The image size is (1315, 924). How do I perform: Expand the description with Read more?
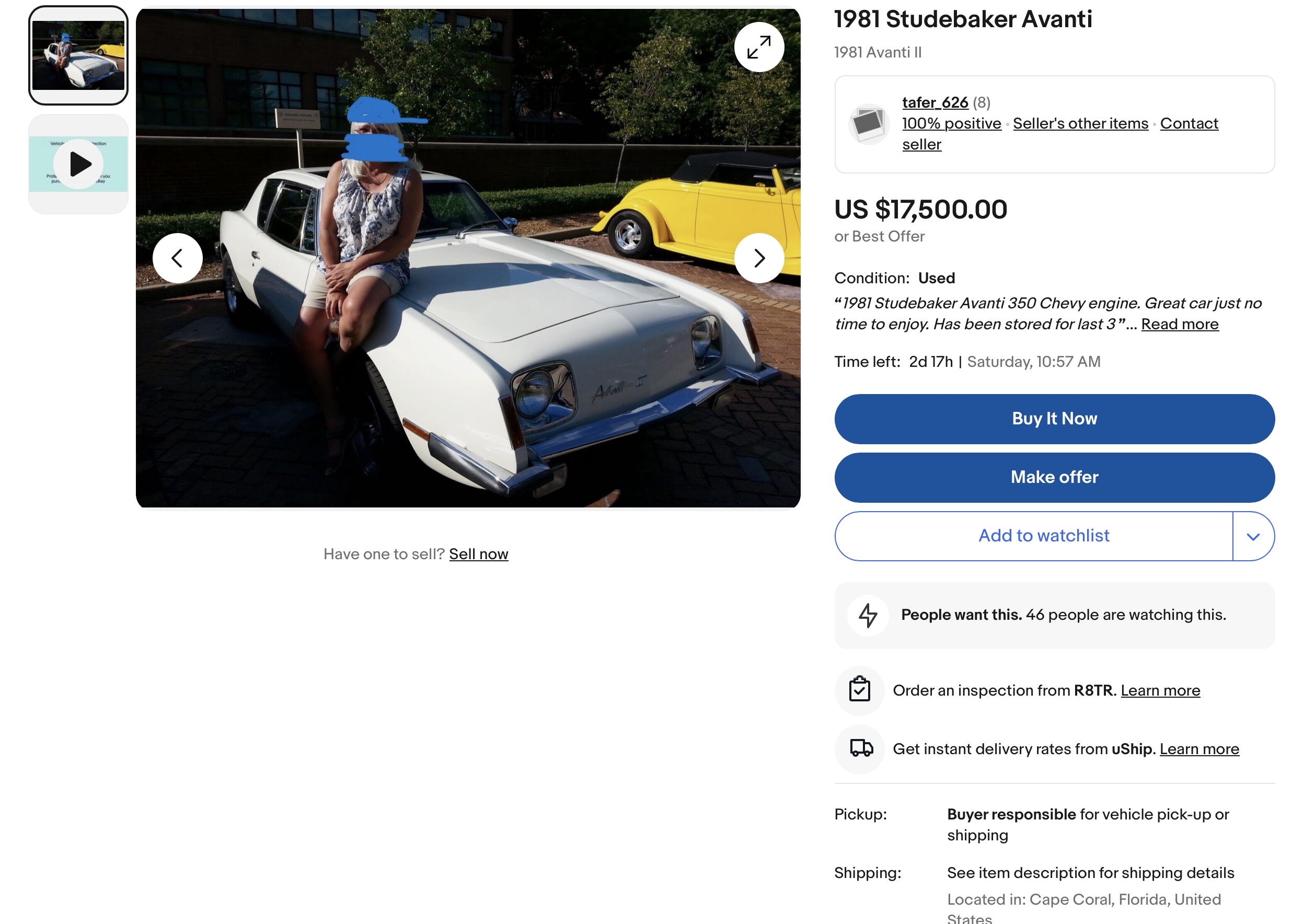1180,324
